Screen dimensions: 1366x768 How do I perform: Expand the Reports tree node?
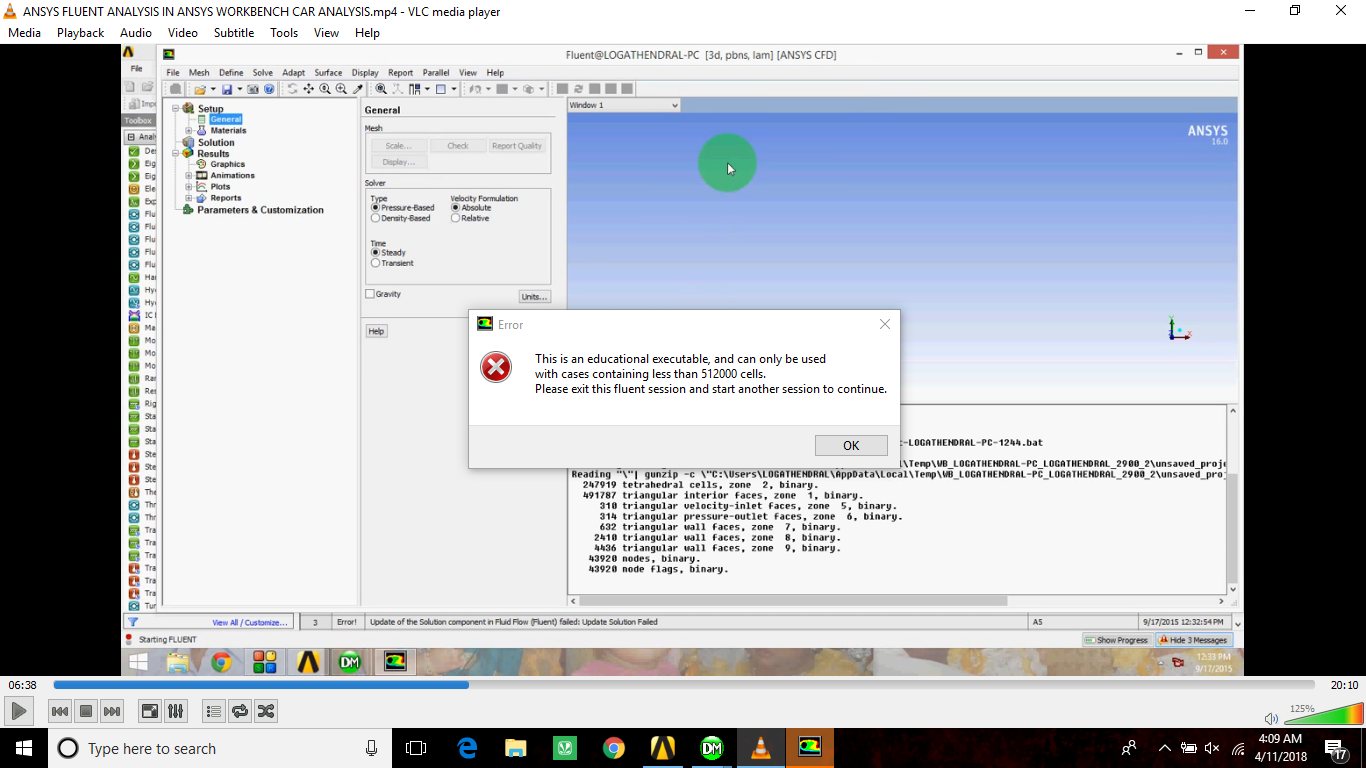188,198
